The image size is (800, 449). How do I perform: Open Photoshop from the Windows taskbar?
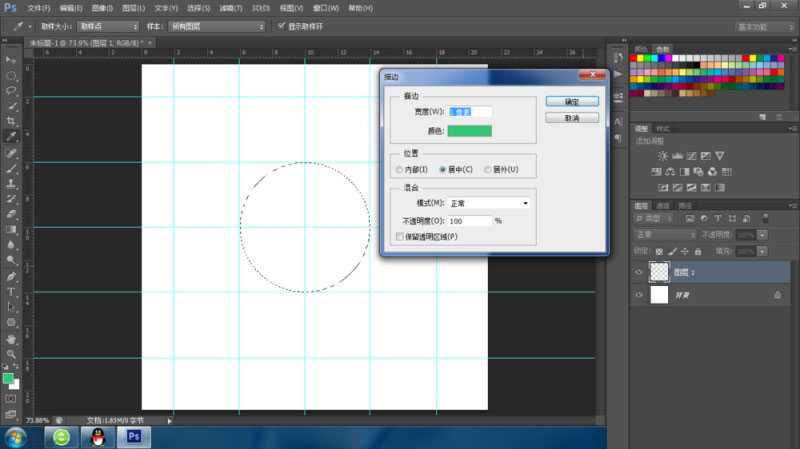133,437
